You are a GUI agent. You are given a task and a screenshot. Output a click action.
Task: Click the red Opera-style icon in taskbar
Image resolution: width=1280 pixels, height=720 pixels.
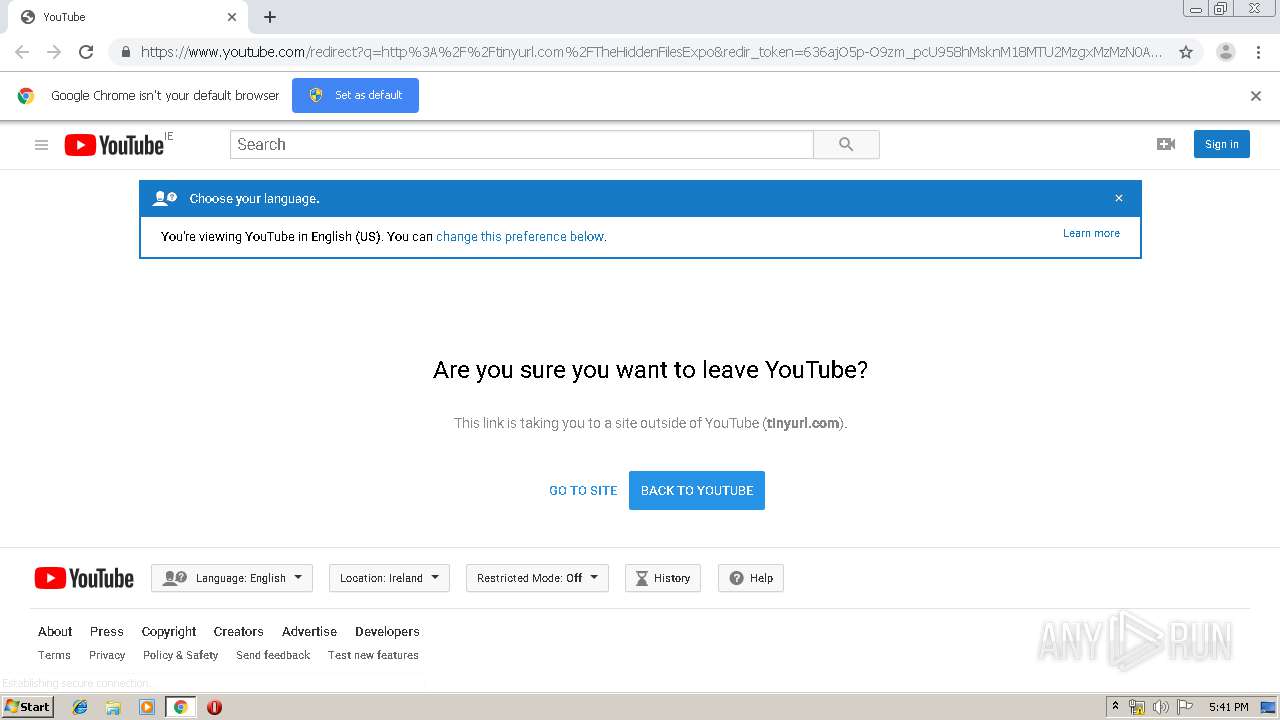[x=214, y=707]
